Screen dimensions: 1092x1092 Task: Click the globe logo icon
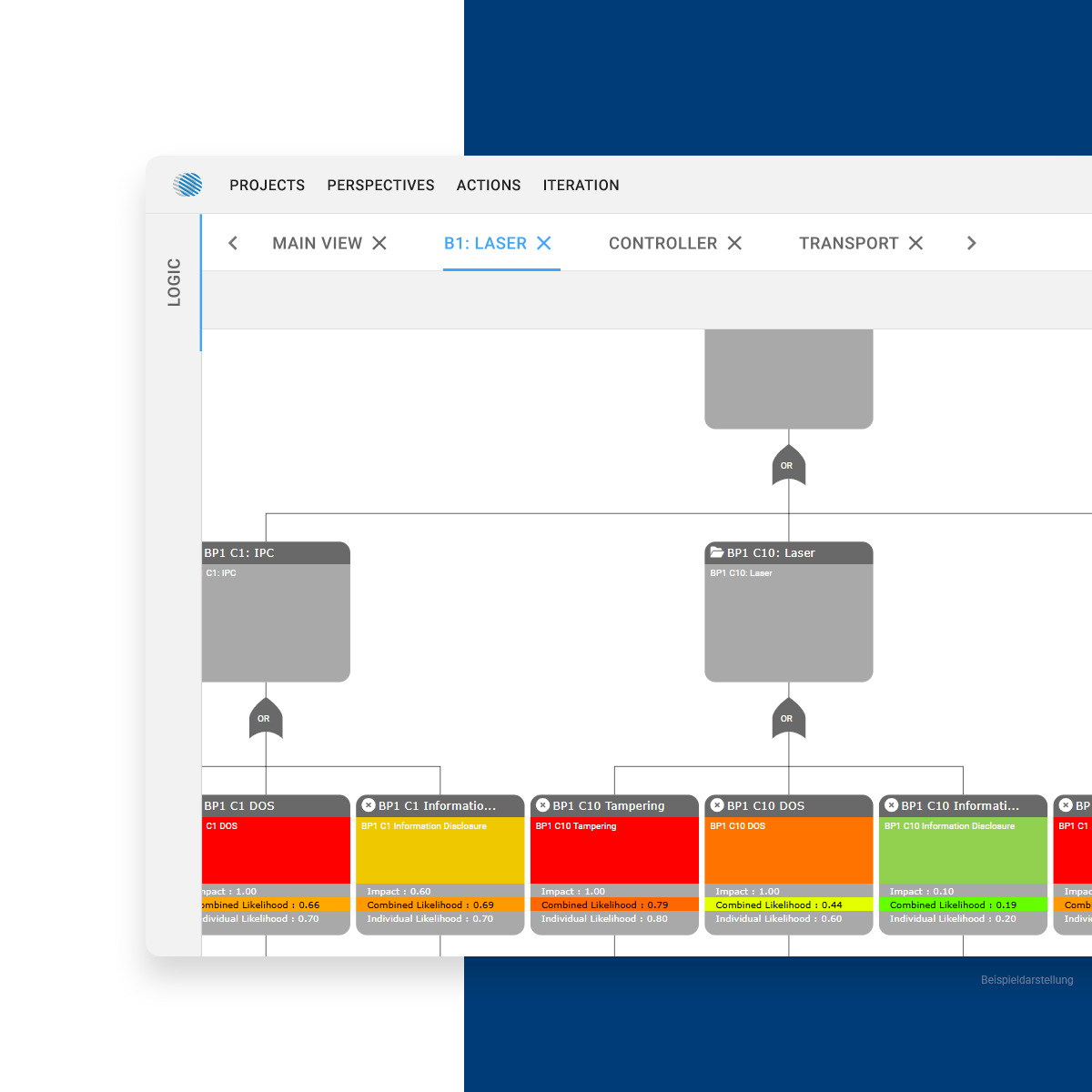(x=187, y=185)
